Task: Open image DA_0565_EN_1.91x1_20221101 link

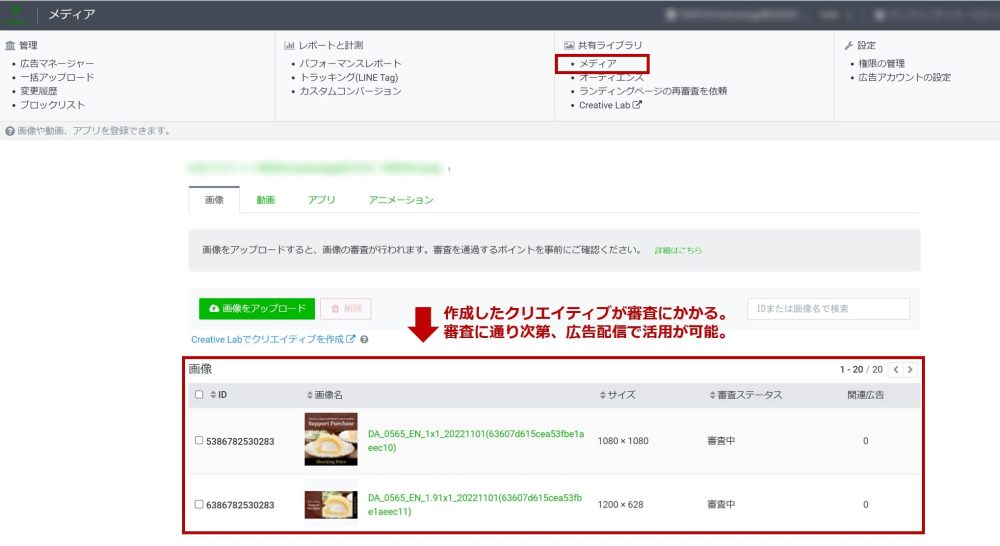Action: pyautogui.click(x=475, y=505)
